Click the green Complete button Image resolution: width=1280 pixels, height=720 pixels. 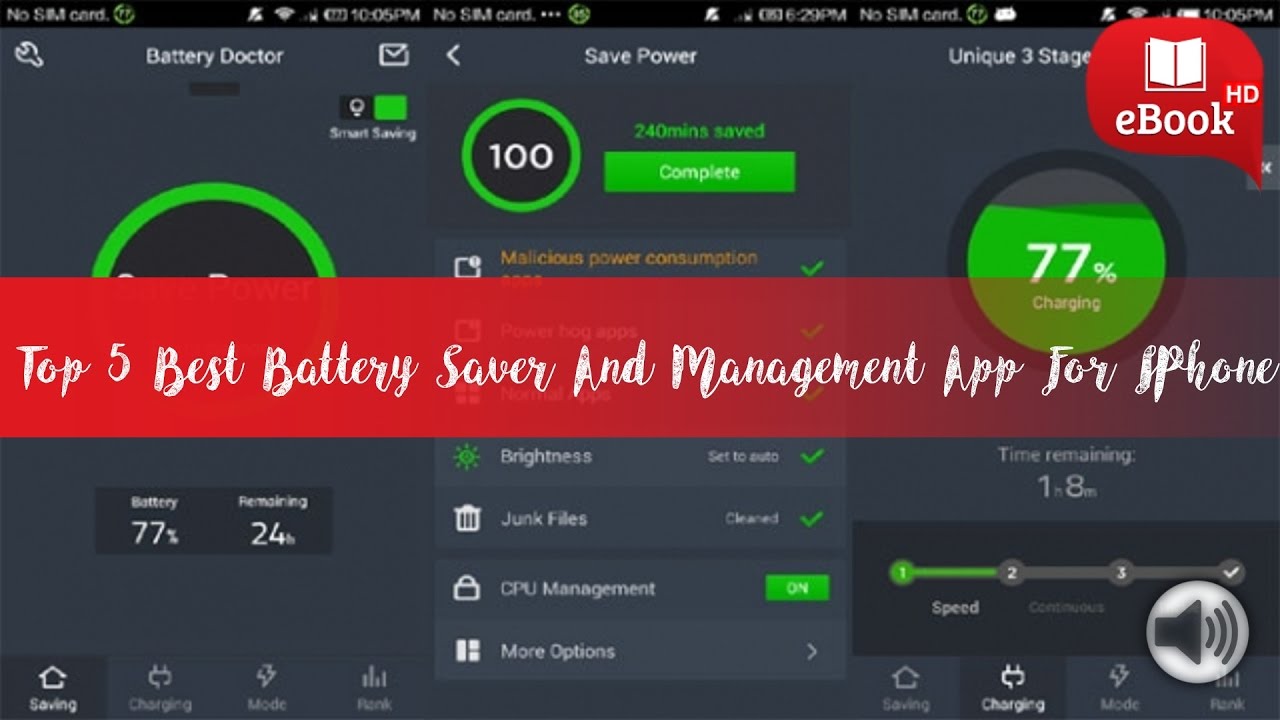pyautogui.click(x=699, y=172)
